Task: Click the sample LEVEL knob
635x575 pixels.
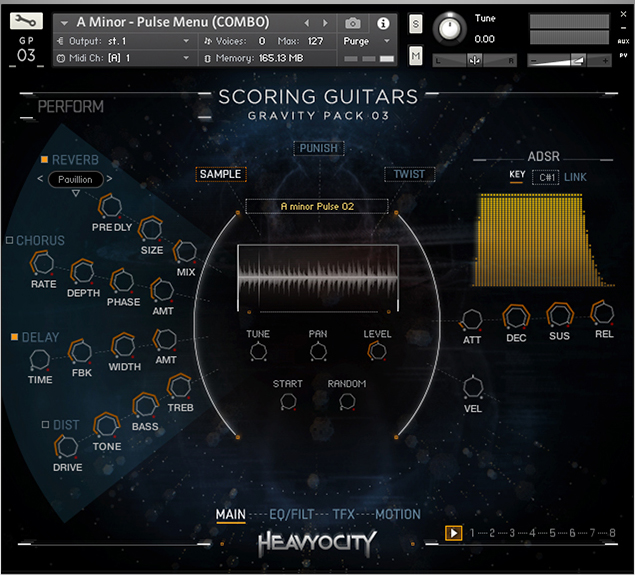Action: 377,351
